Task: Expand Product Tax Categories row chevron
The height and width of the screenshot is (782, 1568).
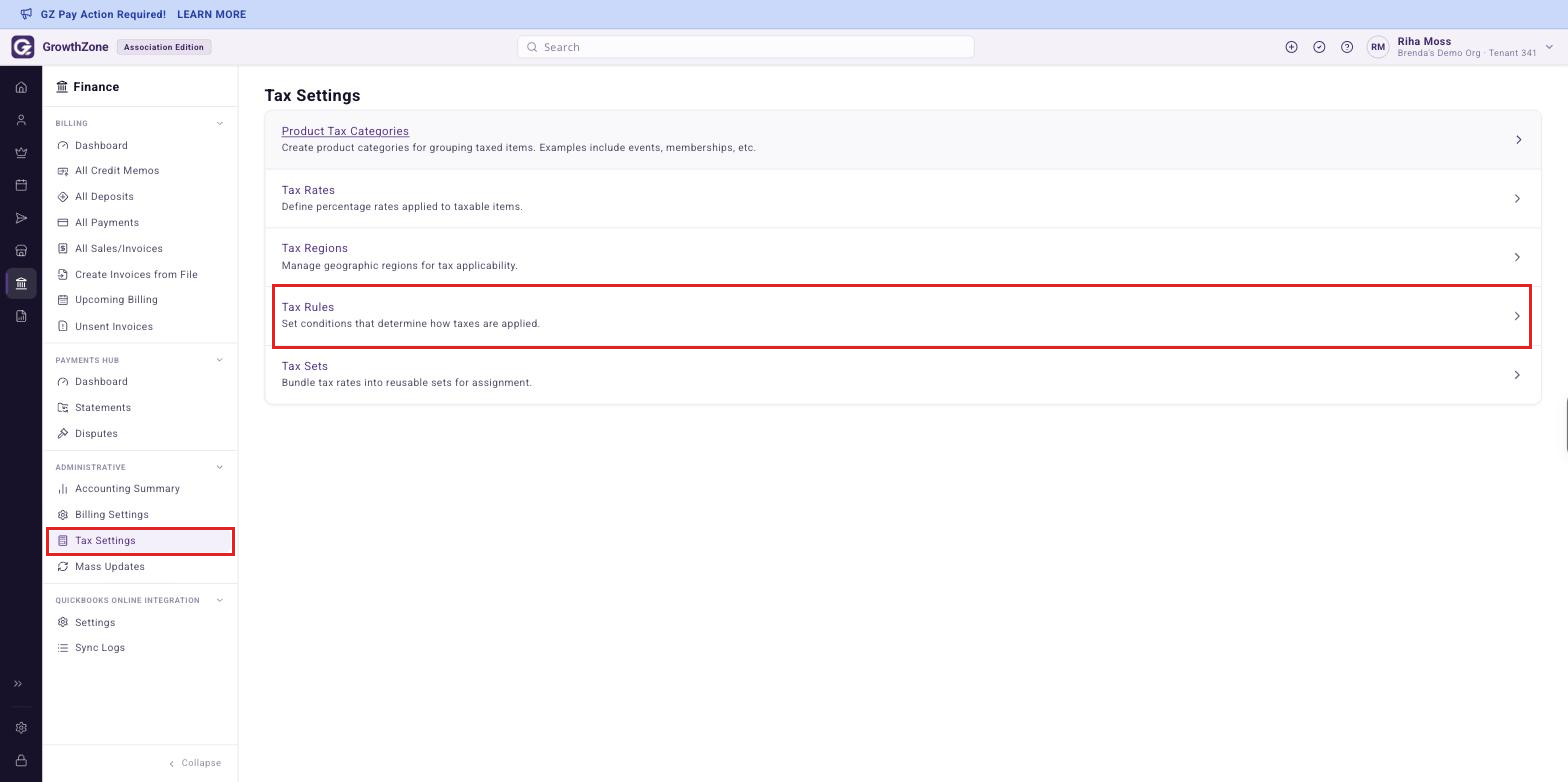Action: pos(1518,140)
